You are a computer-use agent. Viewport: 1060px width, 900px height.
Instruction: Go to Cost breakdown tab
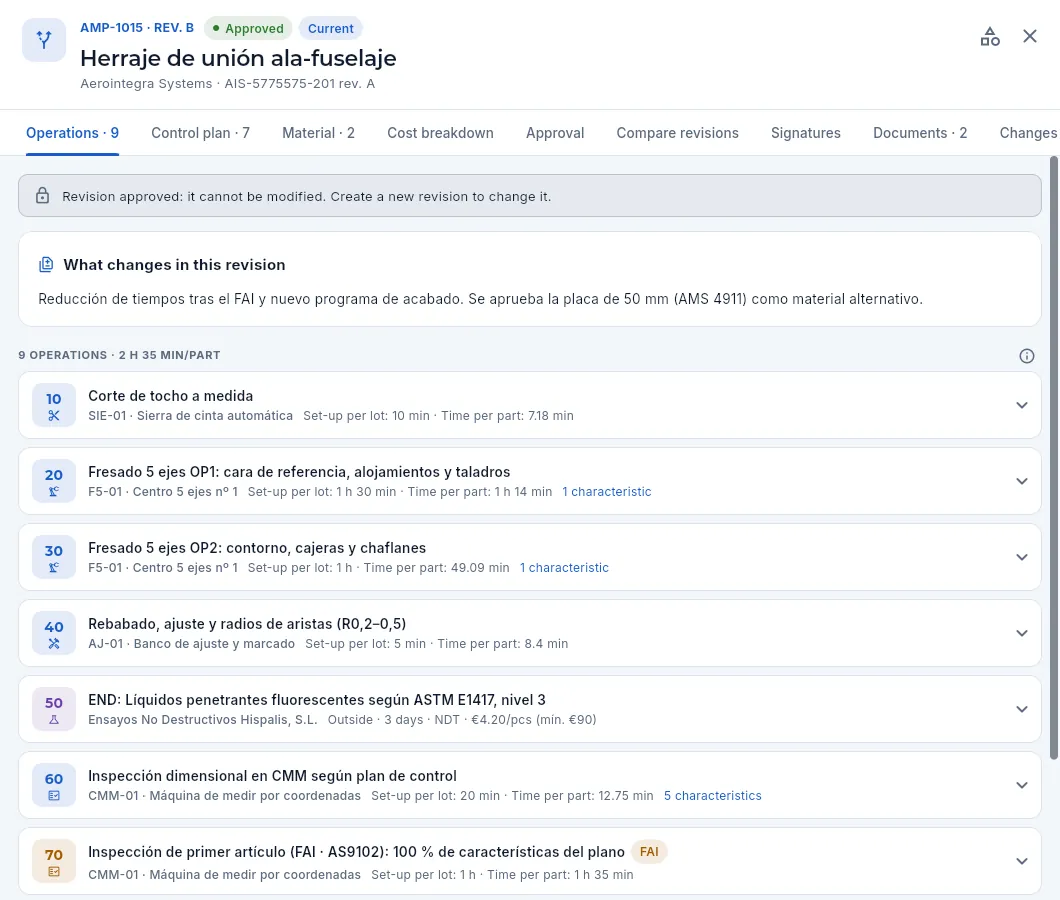tap(440, 133)
